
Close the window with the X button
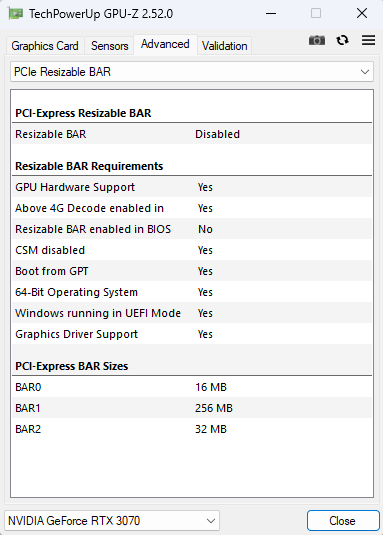(x=362, y=14)
